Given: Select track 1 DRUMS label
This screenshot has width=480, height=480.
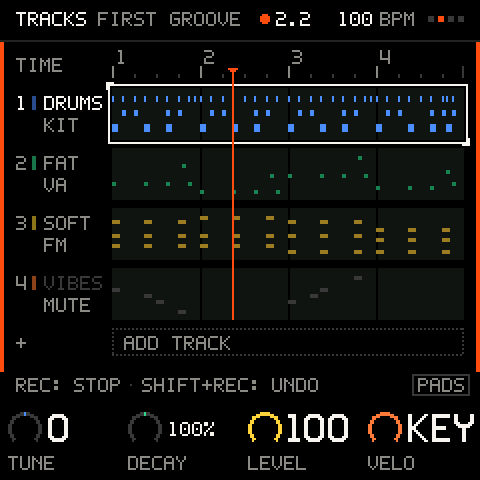Looking at the screenshot, I should click(x=73, y=103).
